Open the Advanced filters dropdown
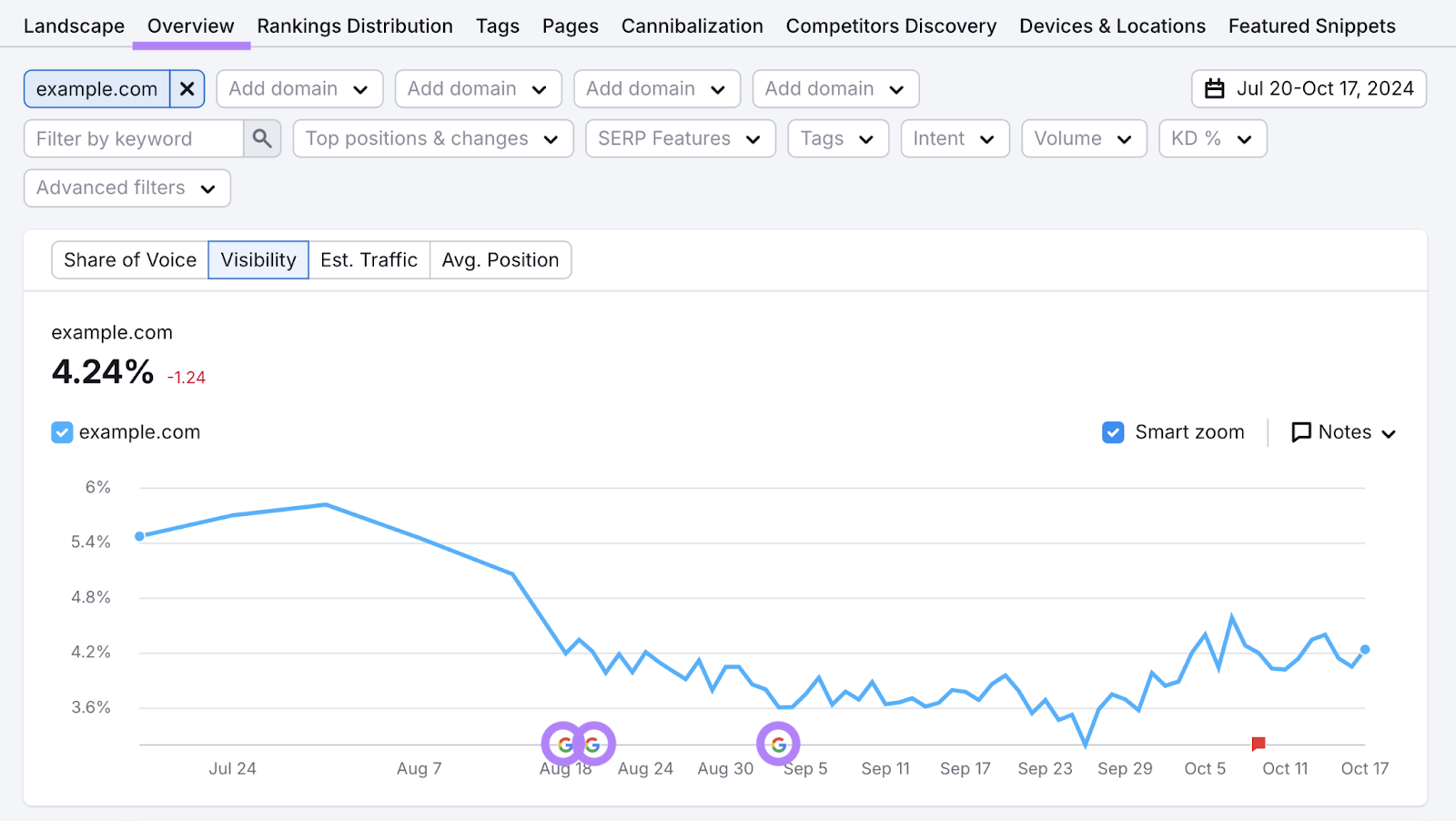 tap(126, 188)
